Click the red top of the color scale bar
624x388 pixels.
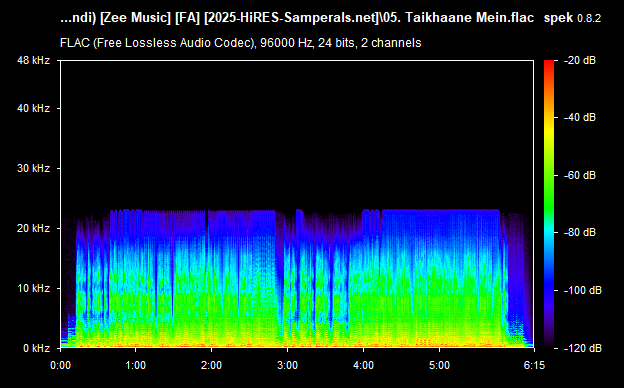tap(549, 66)
